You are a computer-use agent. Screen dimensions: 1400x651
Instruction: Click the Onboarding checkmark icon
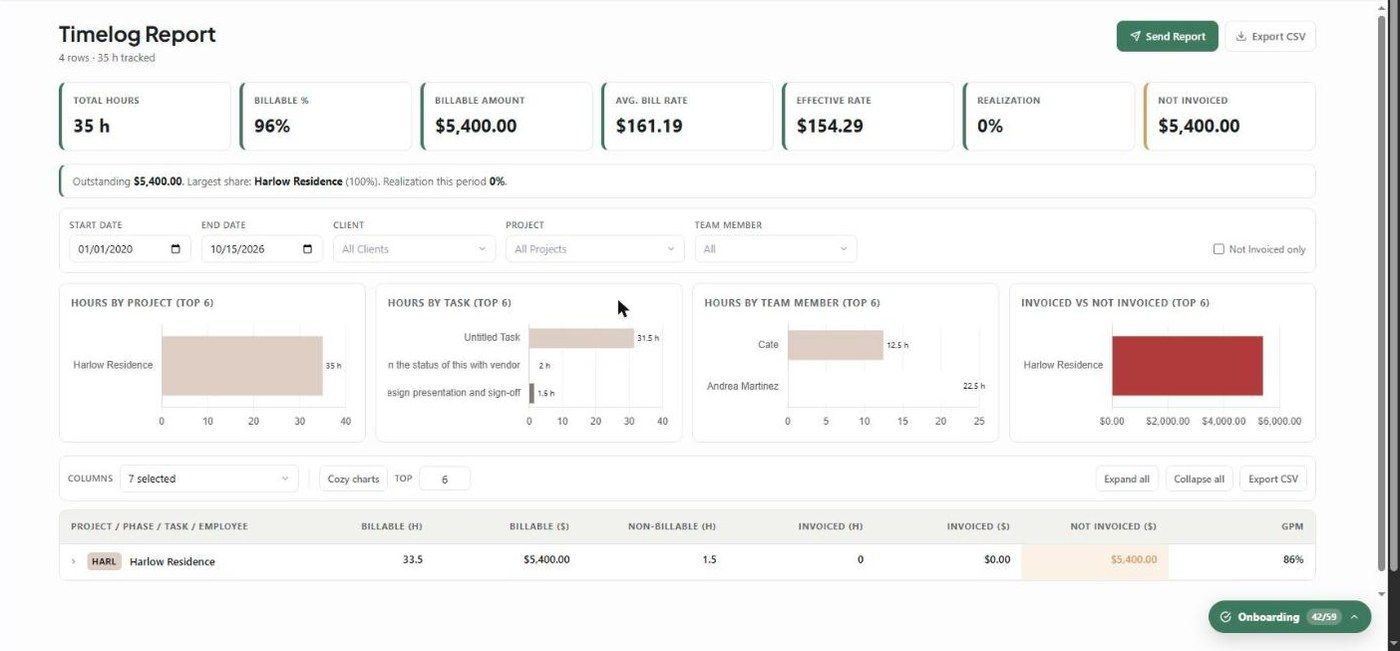1226,617
